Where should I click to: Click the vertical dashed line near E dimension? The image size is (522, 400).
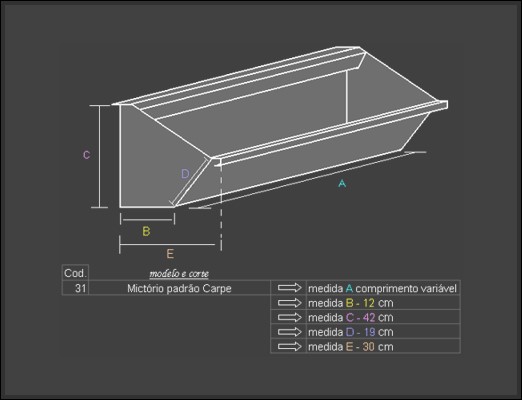tap(221, 207)
